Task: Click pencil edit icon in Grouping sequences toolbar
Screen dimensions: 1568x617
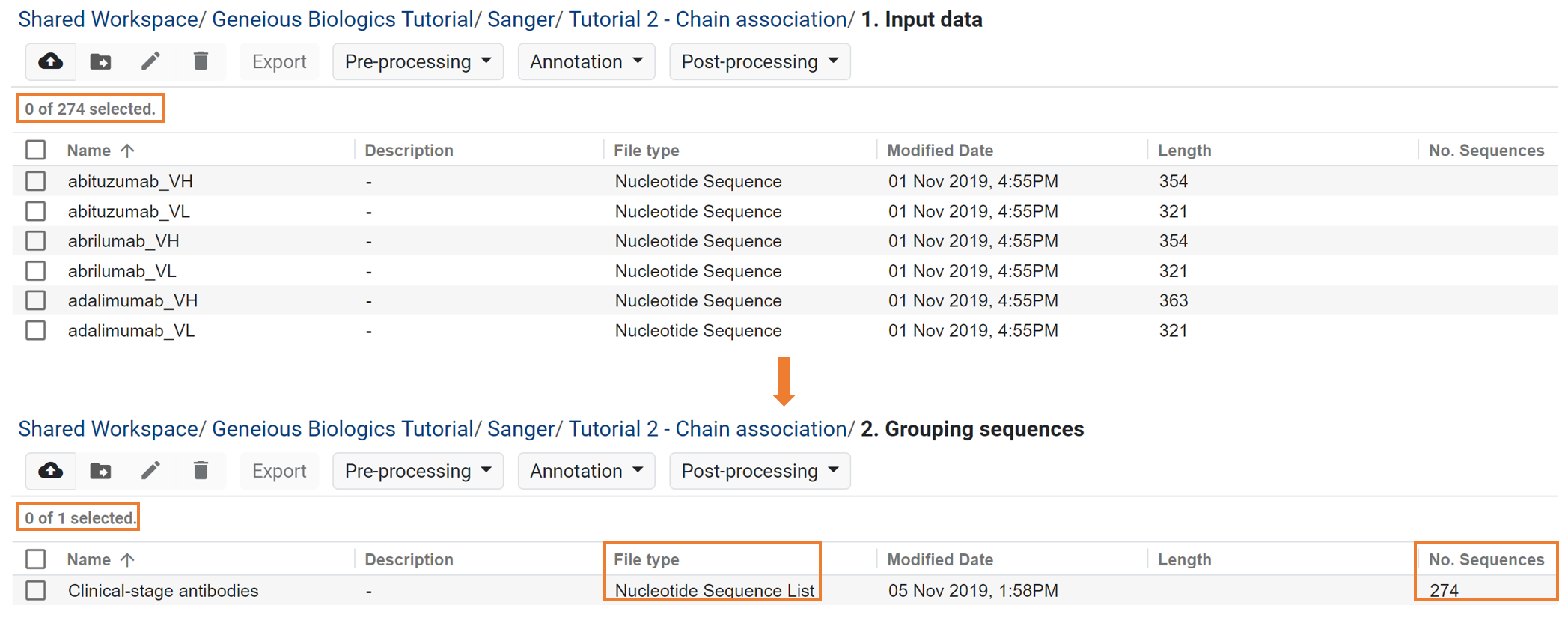Action: point(150,471)
